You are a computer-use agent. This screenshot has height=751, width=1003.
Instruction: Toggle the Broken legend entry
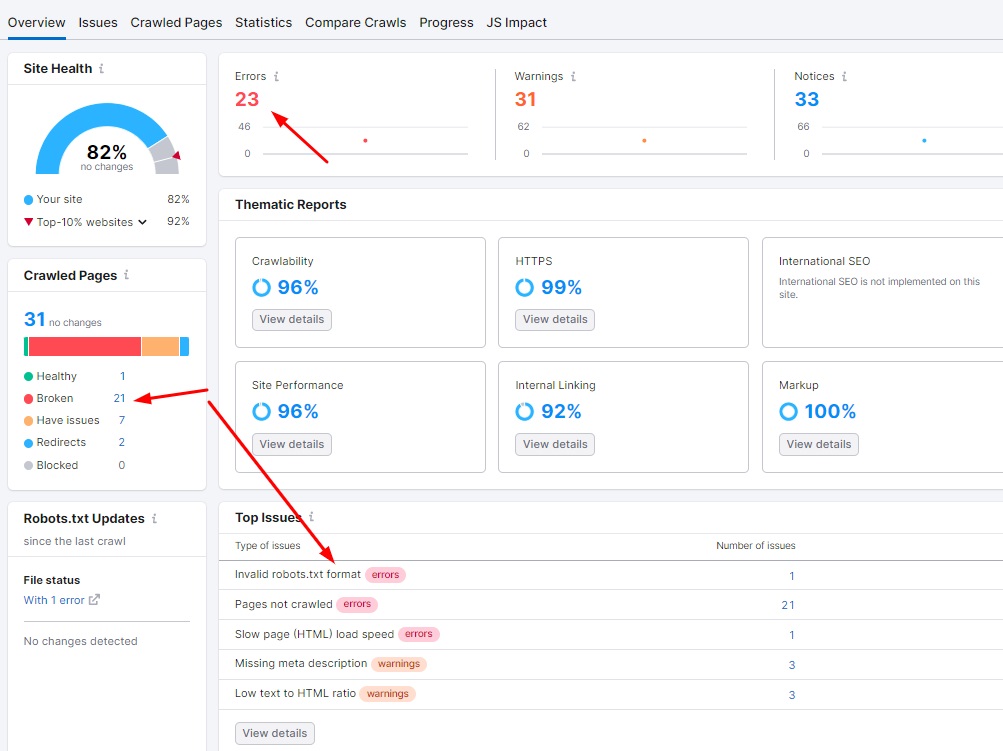point(54,398)
